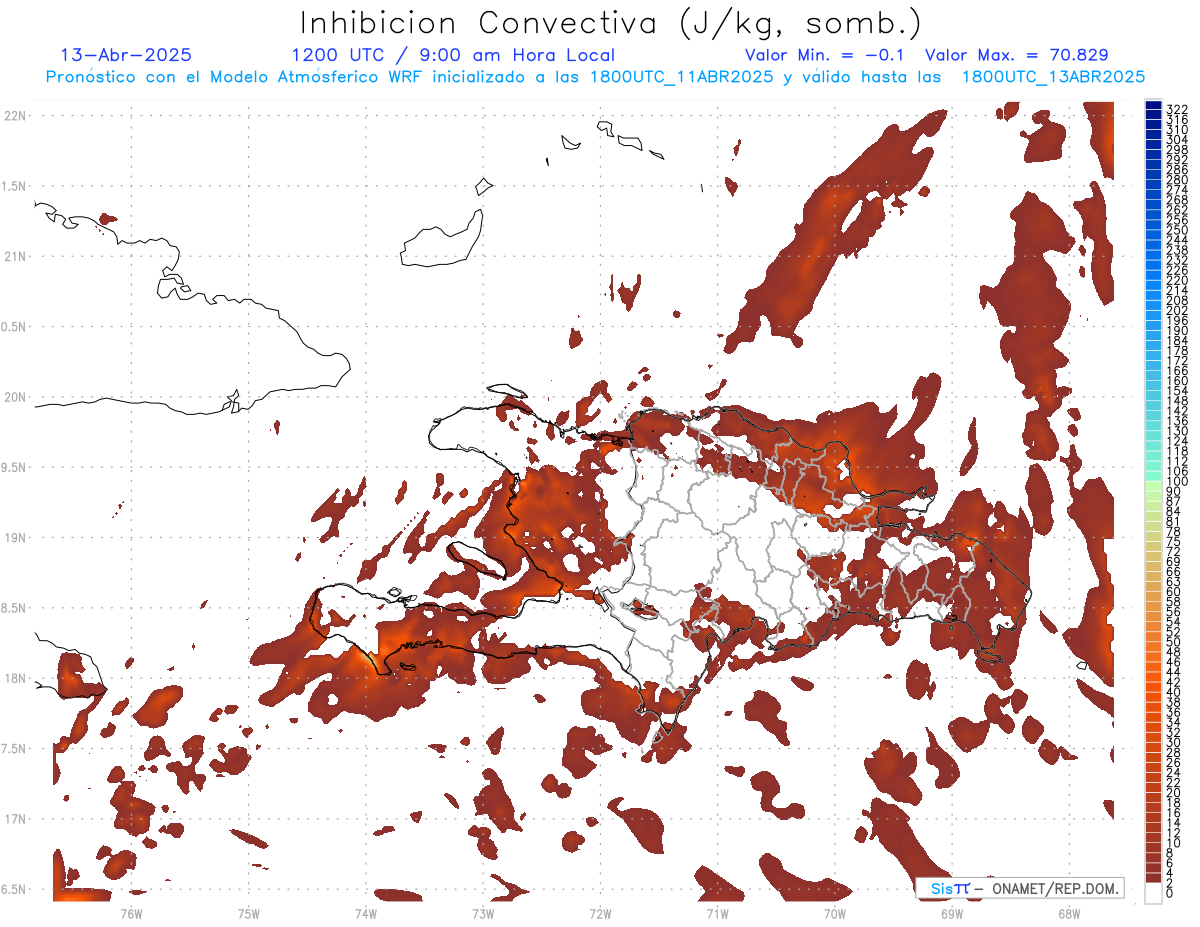1200x927 pixels.
Task: Click the '202' color scale label
Action: click(1177, 310)
